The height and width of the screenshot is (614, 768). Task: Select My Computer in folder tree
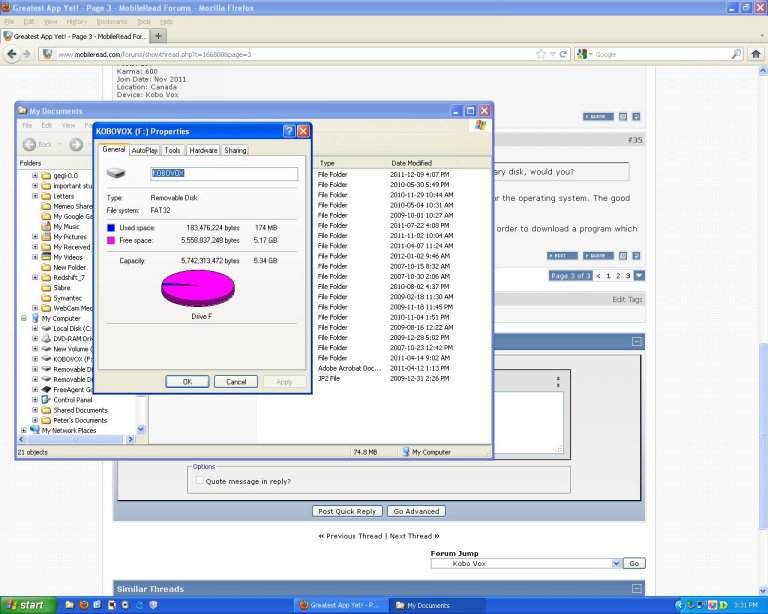coord(61,318)
